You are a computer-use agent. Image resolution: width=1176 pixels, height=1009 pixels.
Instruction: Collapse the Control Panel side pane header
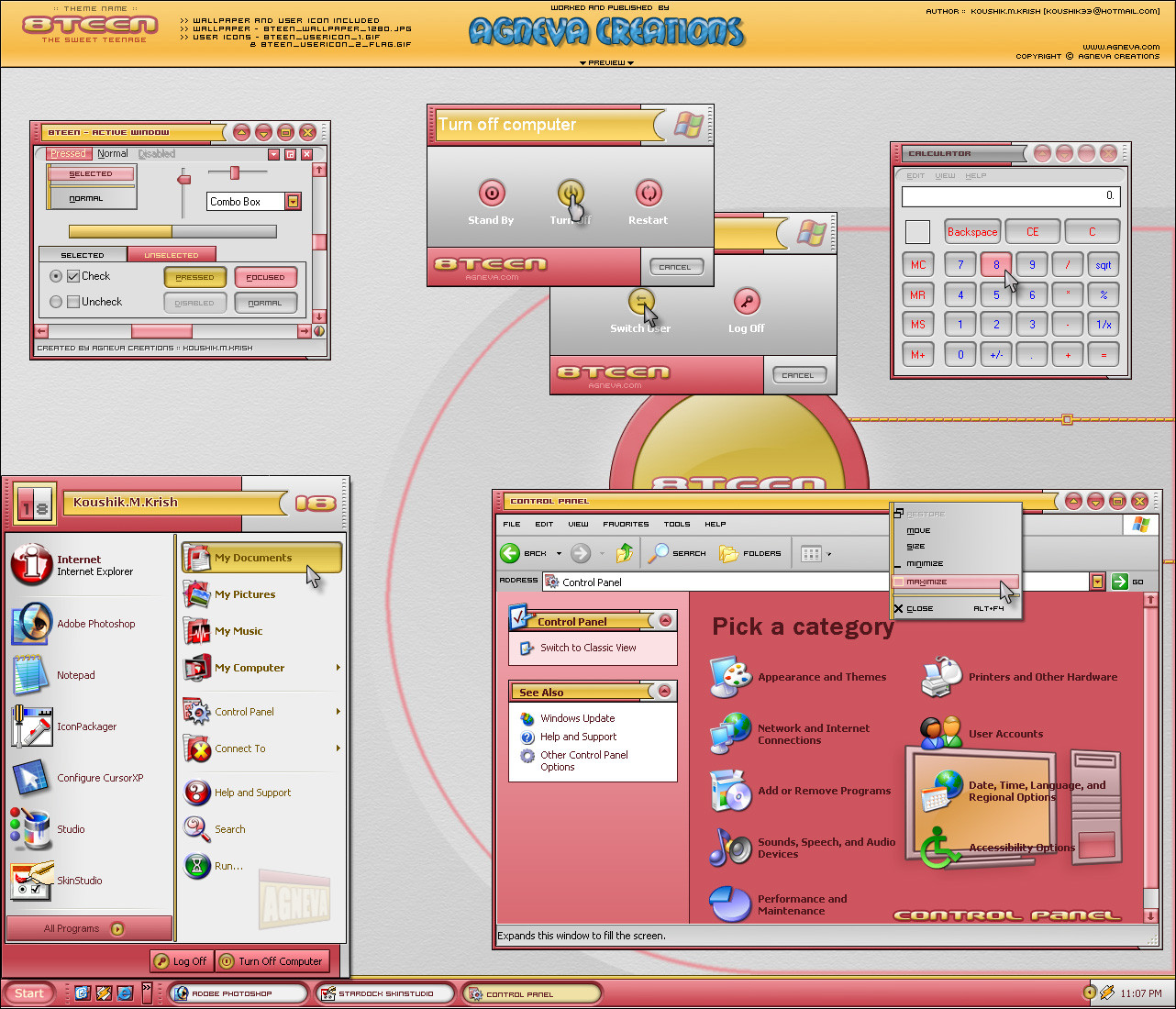pyautogui.click(x=666, y=621)
